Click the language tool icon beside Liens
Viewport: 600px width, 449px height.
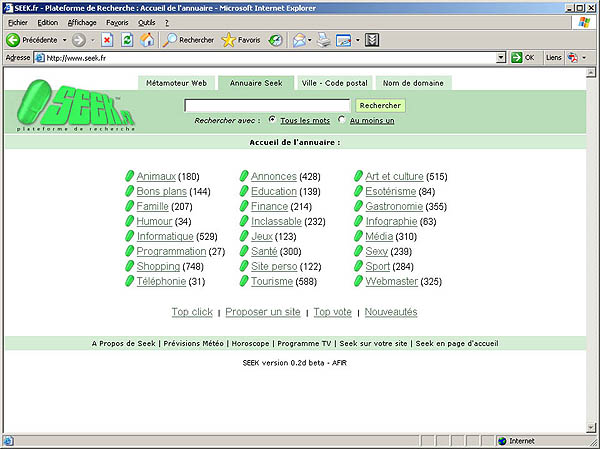click(x=572, y=58)
